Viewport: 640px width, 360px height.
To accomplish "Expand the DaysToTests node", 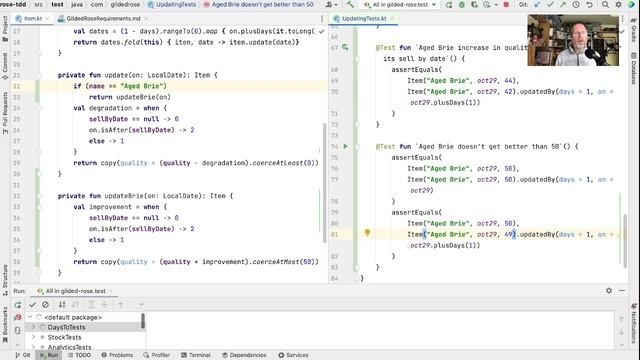I will (33, 327).
